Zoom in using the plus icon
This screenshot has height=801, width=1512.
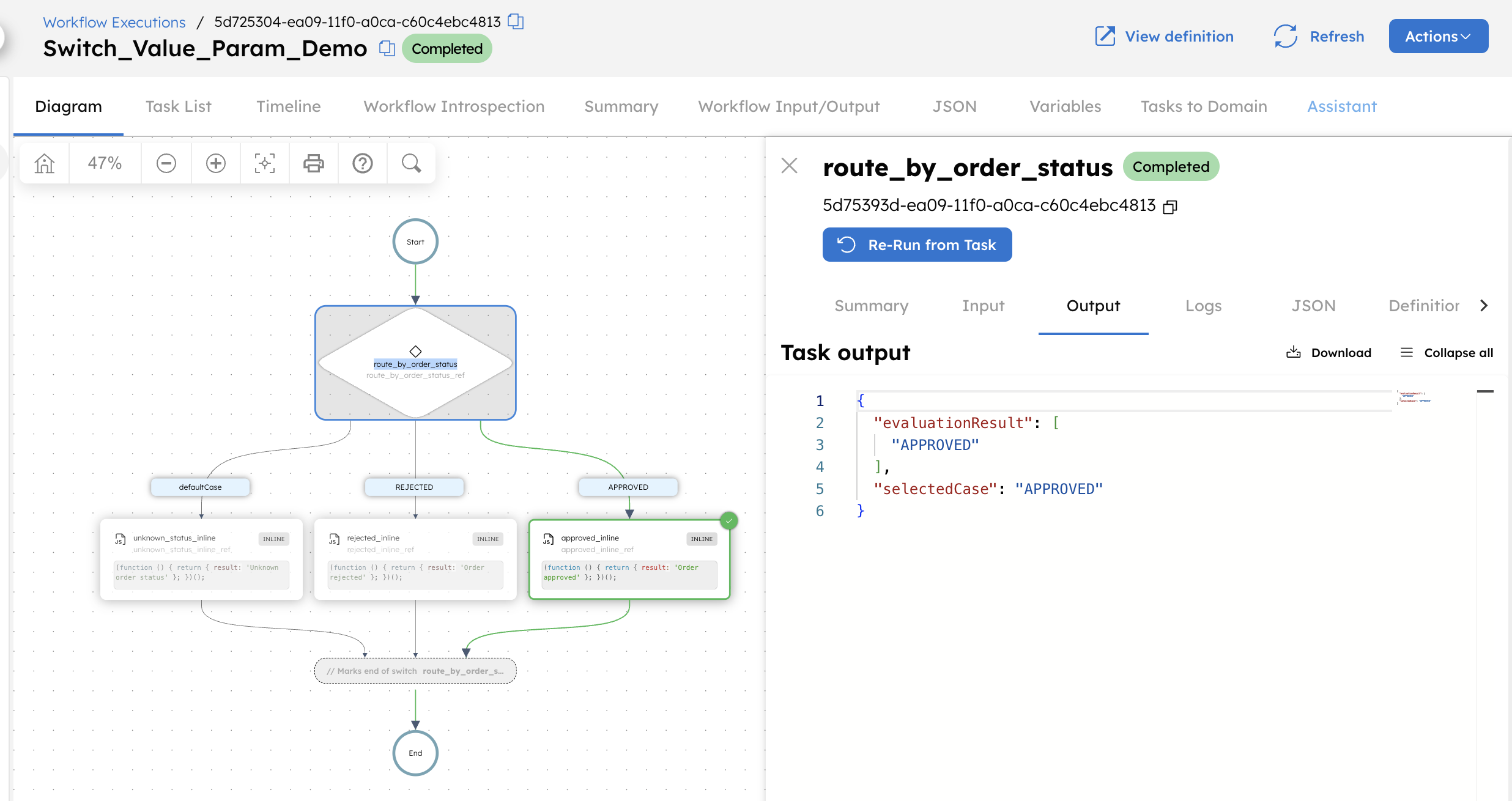(x=215, y=163)
